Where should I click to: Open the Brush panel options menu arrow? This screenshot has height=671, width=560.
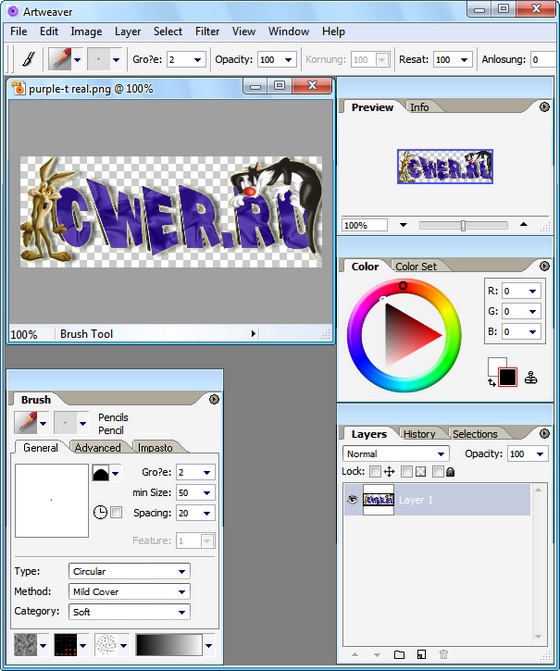(214, 399)
